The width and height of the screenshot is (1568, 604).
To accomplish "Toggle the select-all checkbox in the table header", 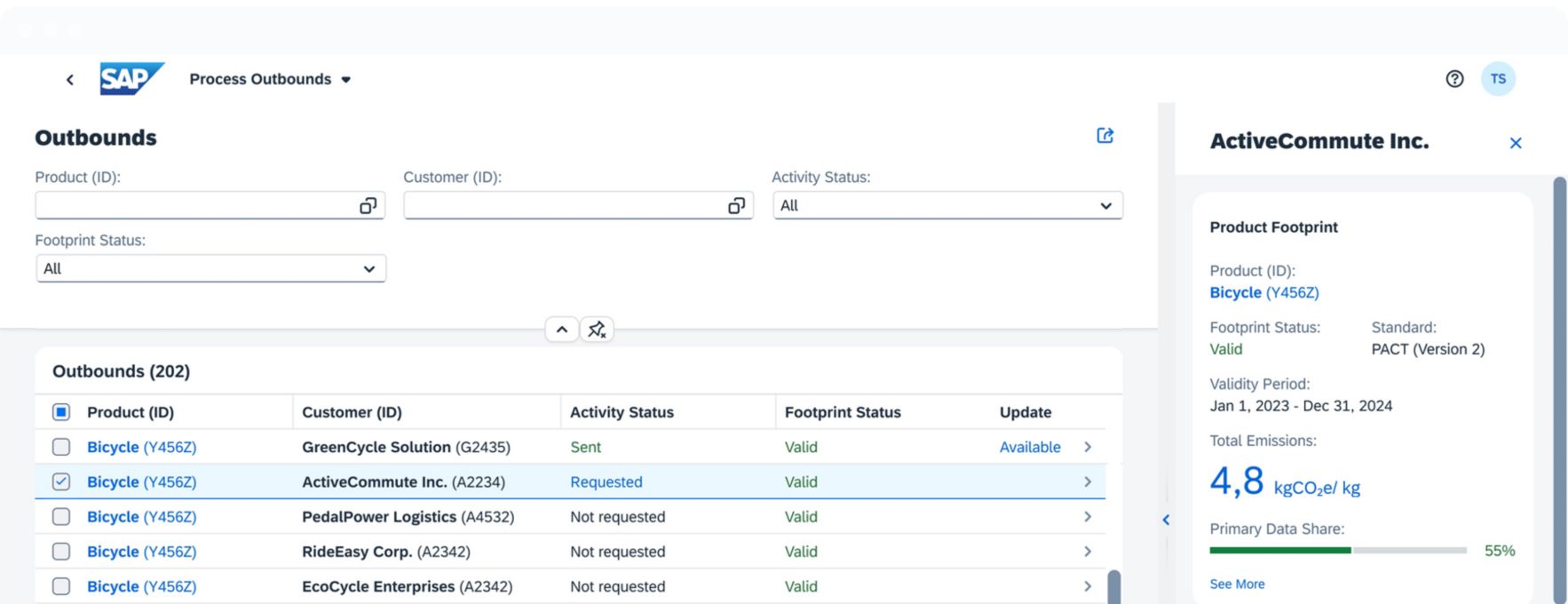I will [x=61, y=412].
